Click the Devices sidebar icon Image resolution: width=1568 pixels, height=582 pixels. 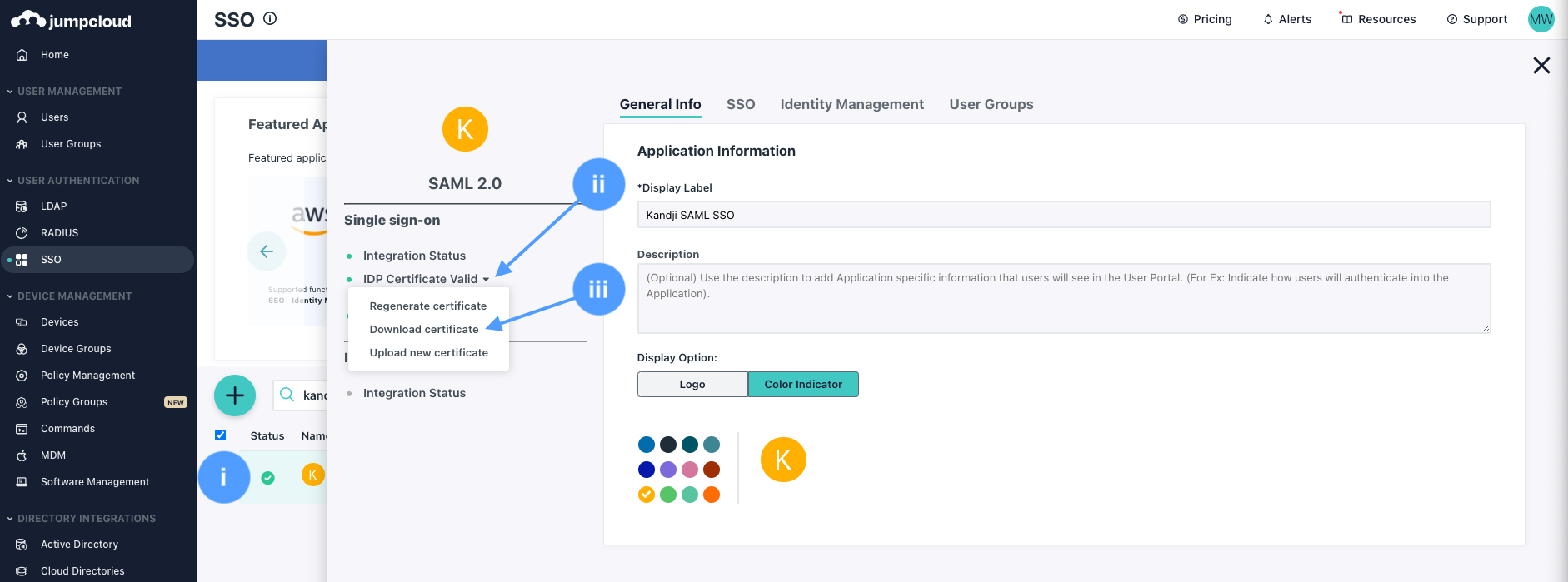point(22,322)
